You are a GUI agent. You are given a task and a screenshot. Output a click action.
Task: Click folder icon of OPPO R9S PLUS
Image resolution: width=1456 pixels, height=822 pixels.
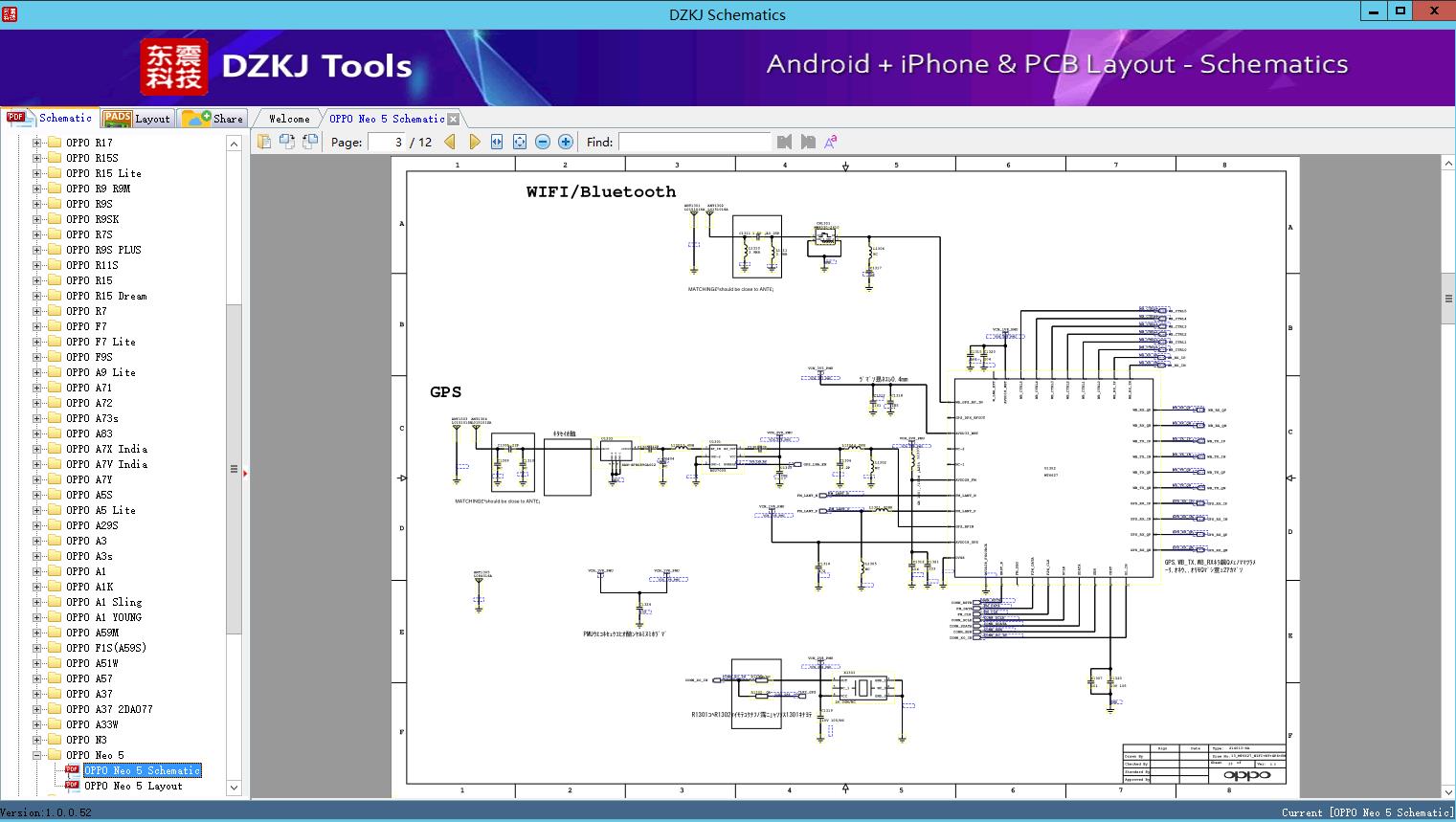[55, 250]
